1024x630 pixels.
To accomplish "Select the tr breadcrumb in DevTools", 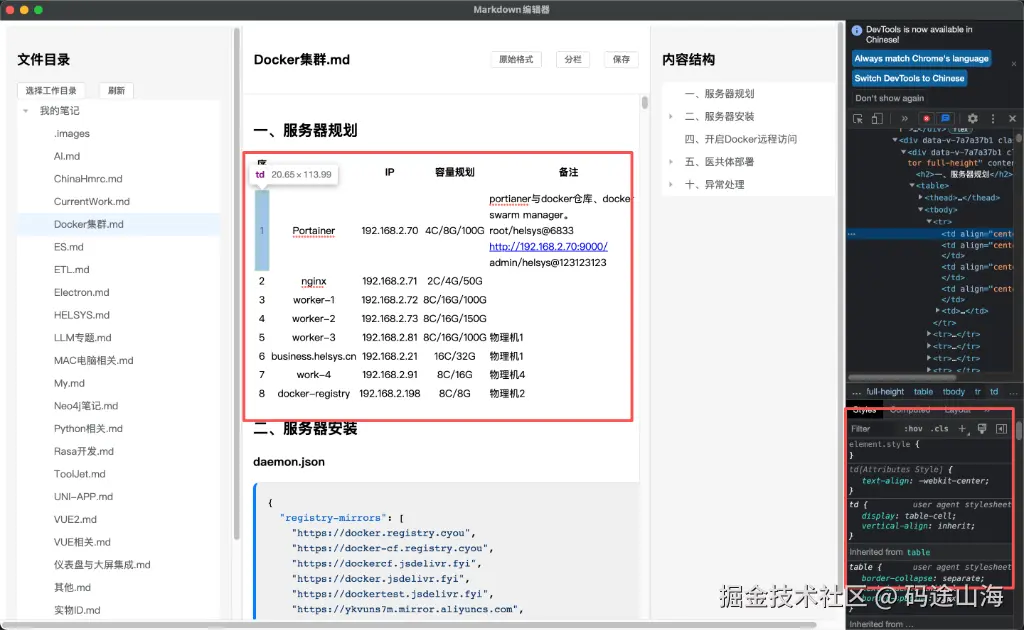I will (x=978, y=392).
